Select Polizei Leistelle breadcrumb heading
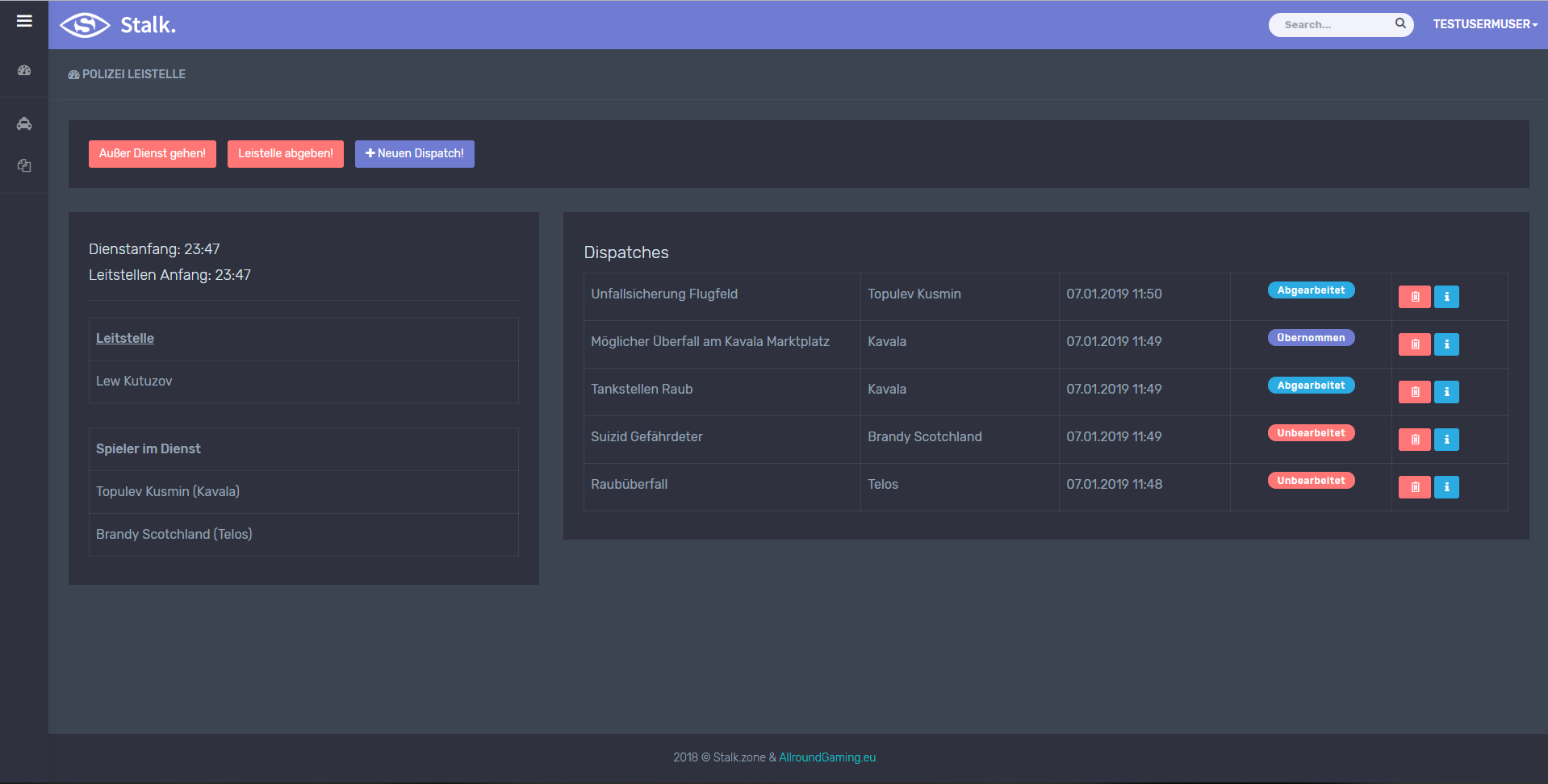 [133, 74]
